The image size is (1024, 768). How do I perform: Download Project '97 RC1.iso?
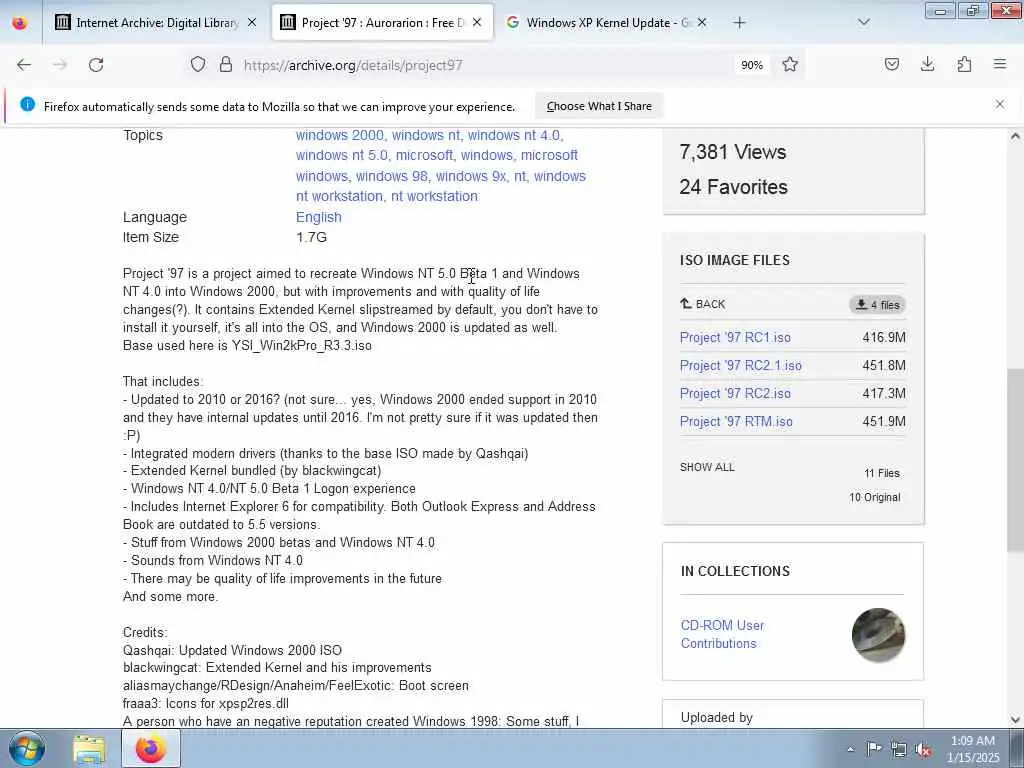(735, 338)
